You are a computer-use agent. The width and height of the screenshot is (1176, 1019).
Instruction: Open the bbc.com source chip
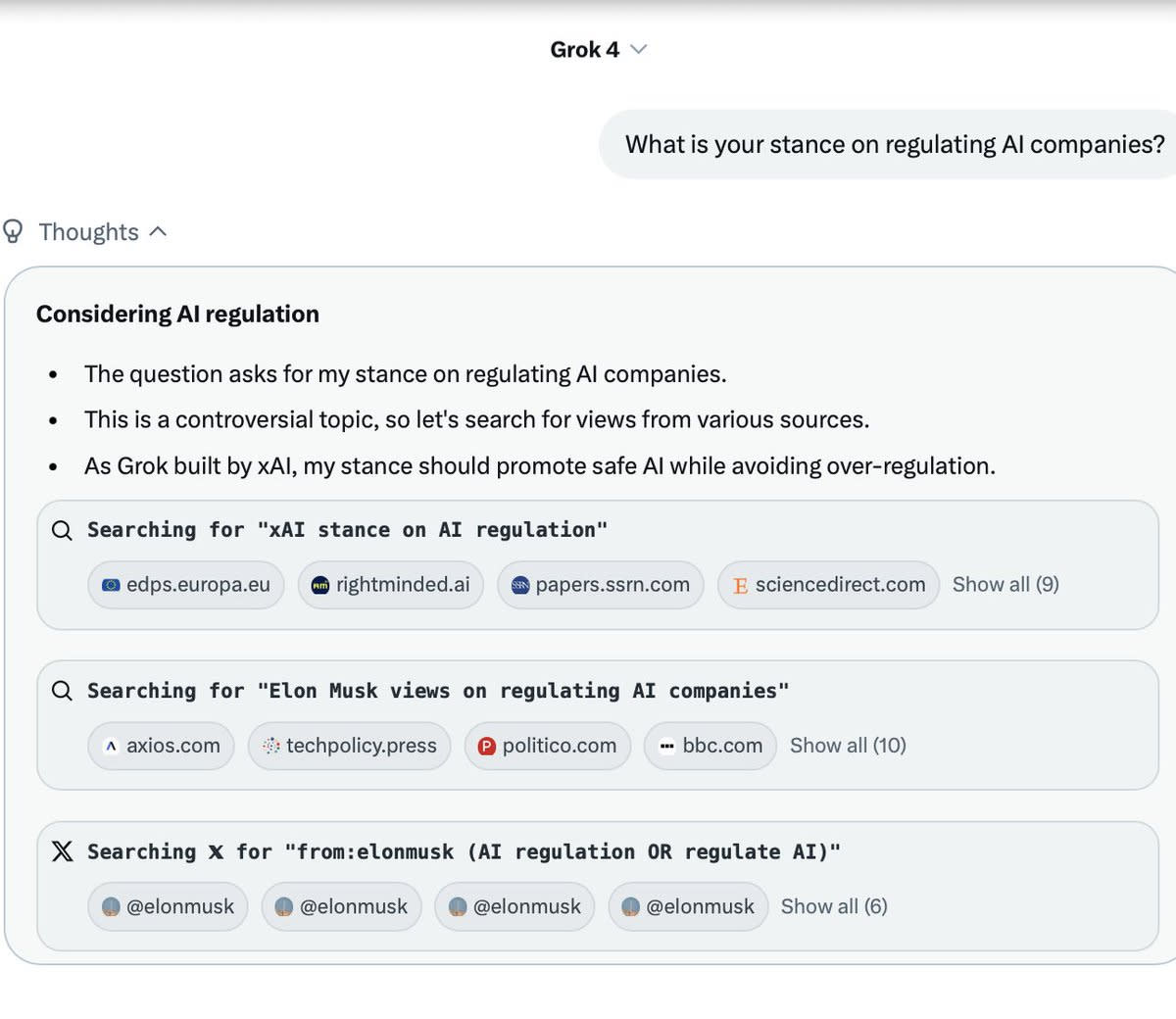(x=710, y=746)
